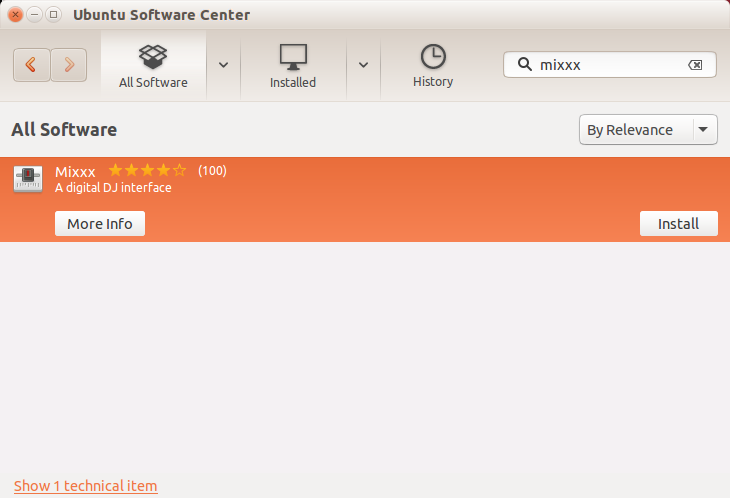This screenshot has width=730, height=498.
Task: Expand the All Software dropdown chevron
Action: click(x=223, y=65)
